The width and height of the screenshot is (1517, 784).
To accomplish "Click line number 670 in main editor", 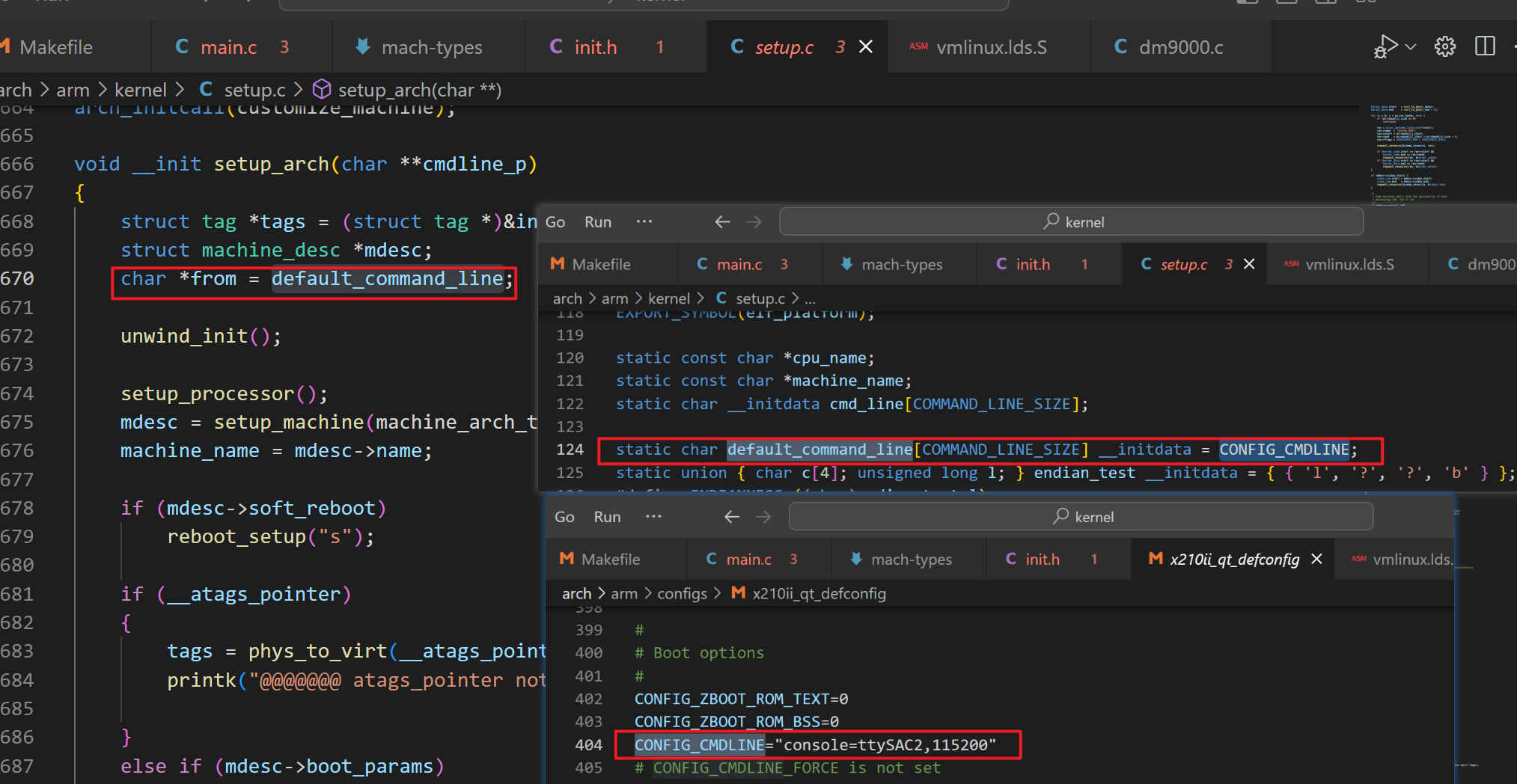I will 17,279.
